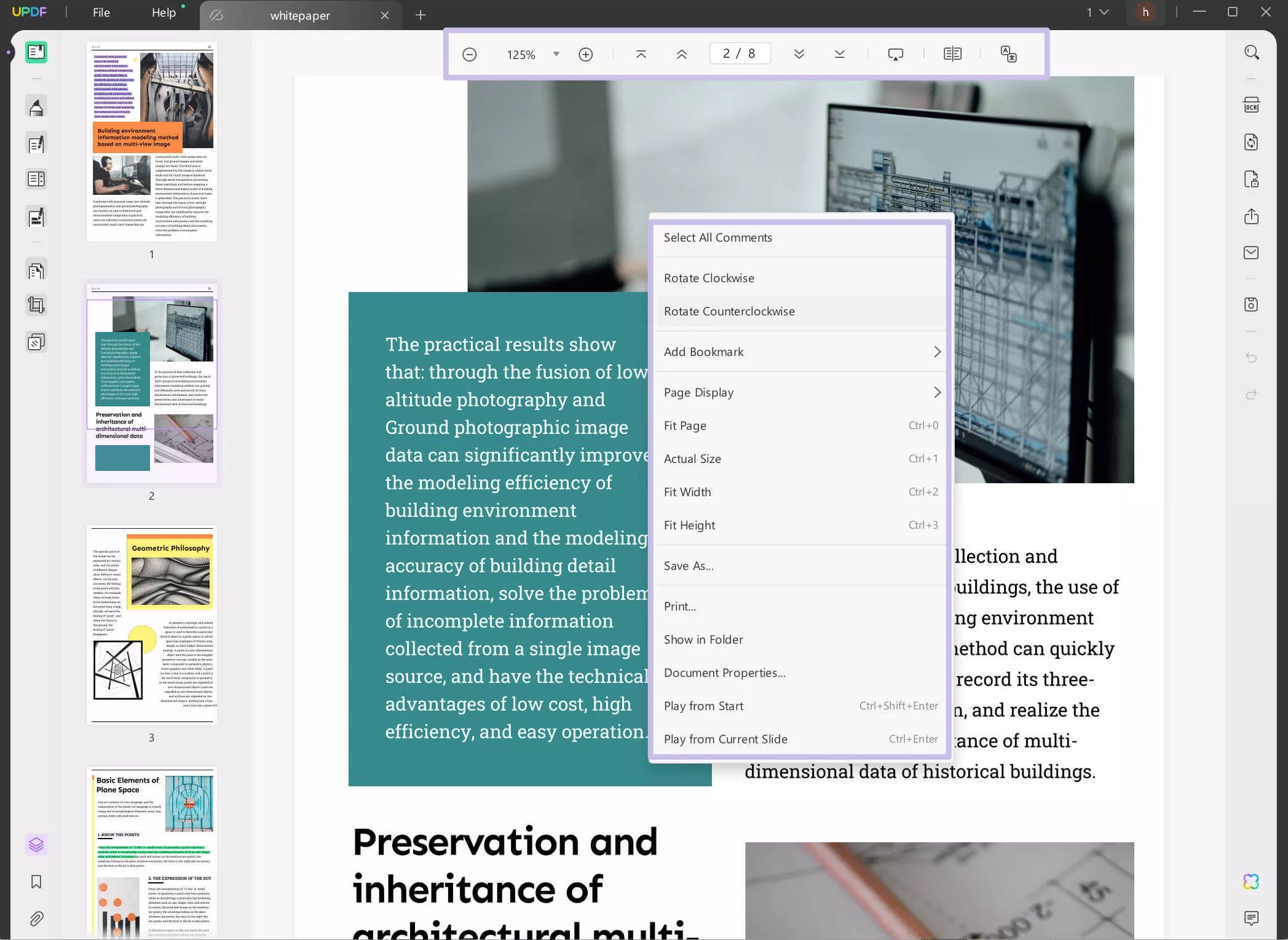1288x940 pixels.
Task: Open the Crop Pages tool
Action: [x=36, y=305]
